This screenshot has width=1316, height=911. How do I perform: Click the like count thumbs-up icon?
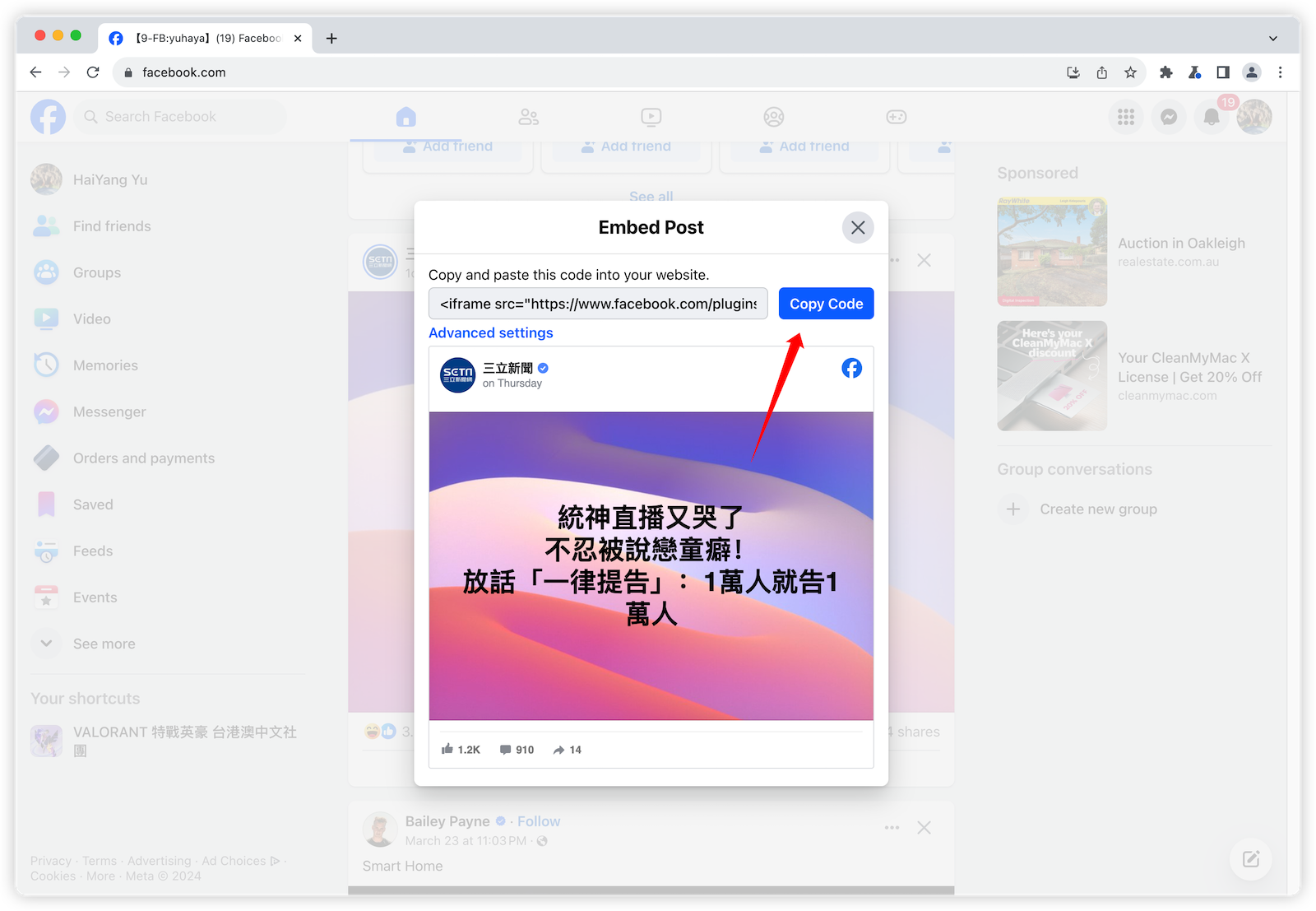(x=447, y=749)
